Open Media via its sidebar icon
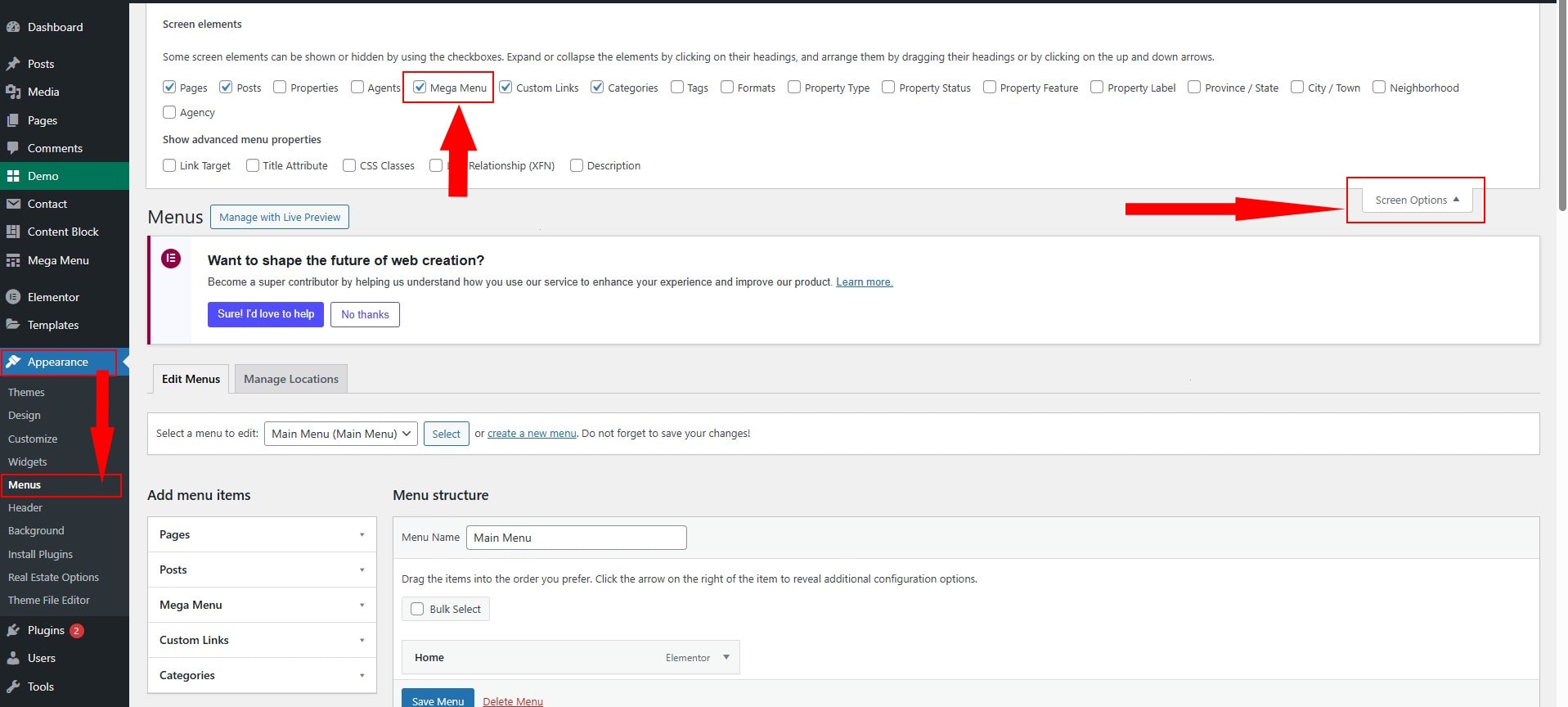1568x707 pixels. pos(13,92)
